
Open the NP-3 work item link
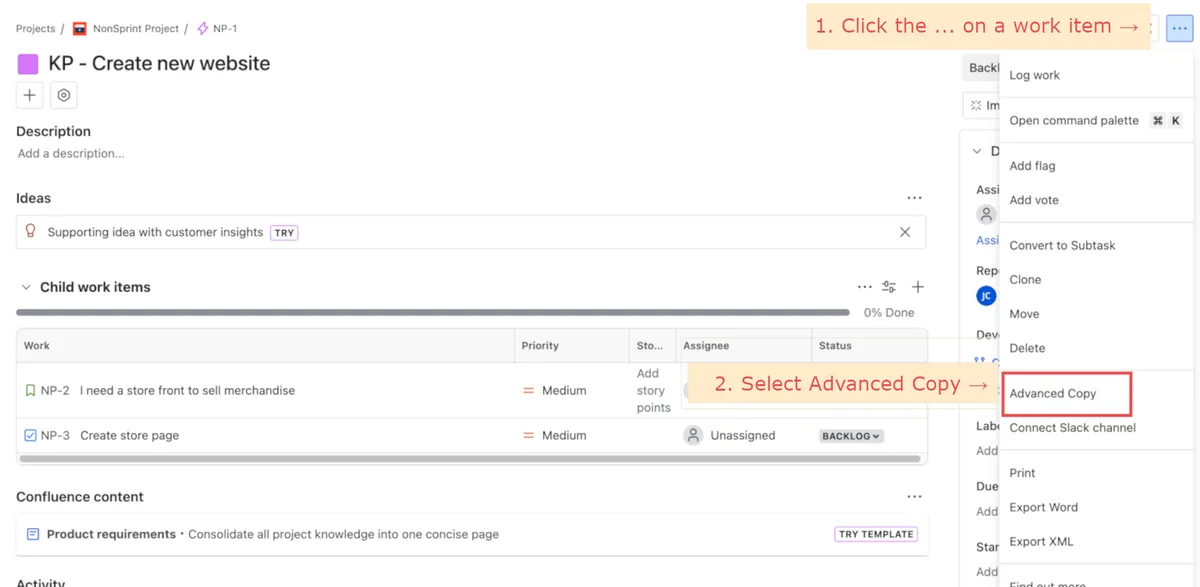[55, 436]
